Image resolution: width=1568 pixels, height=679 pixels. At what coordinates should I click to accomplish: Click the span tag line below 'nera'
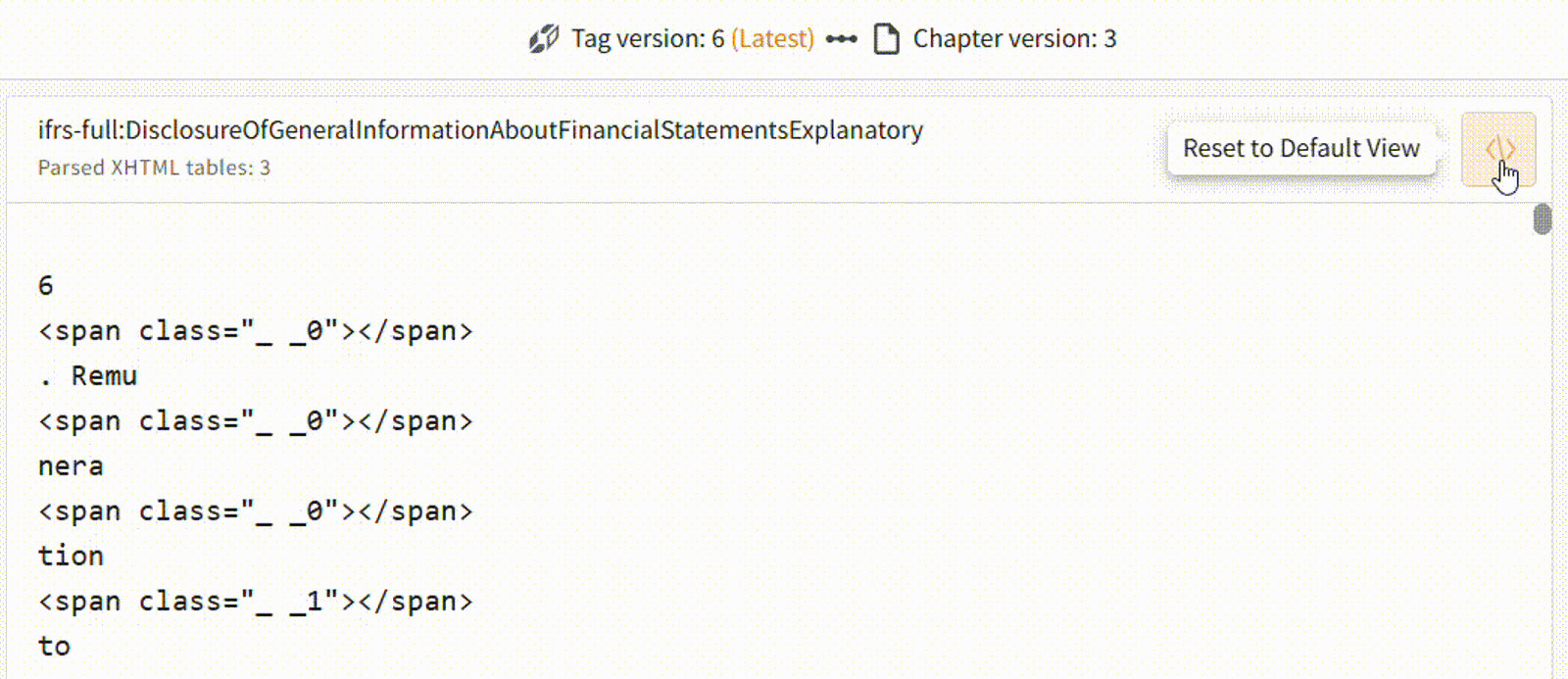(255, 511)
